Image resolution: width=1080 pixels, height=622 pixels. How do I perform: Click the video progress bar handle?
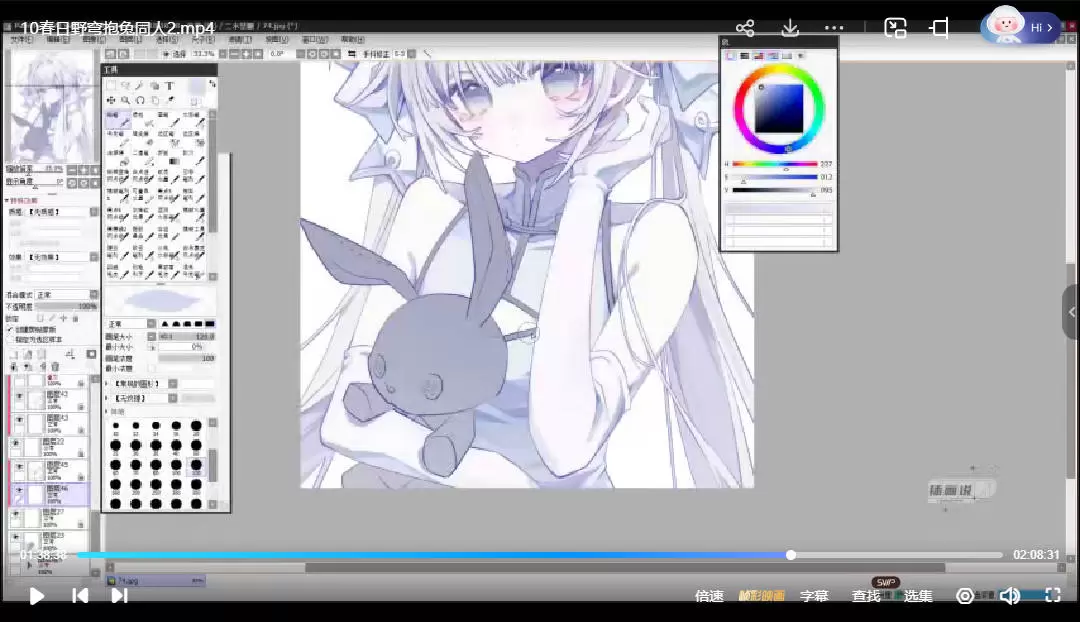[791, 555]
